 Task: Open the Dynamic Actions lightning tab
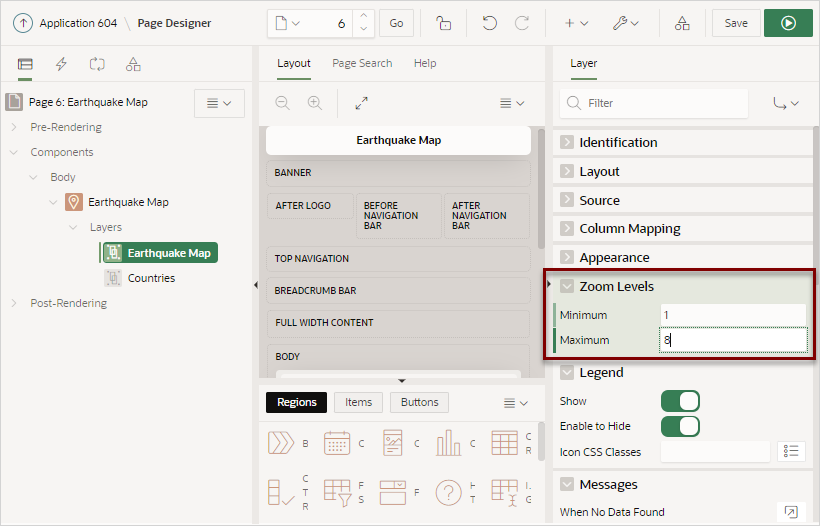pyautogui.click(x=61, y=64)
